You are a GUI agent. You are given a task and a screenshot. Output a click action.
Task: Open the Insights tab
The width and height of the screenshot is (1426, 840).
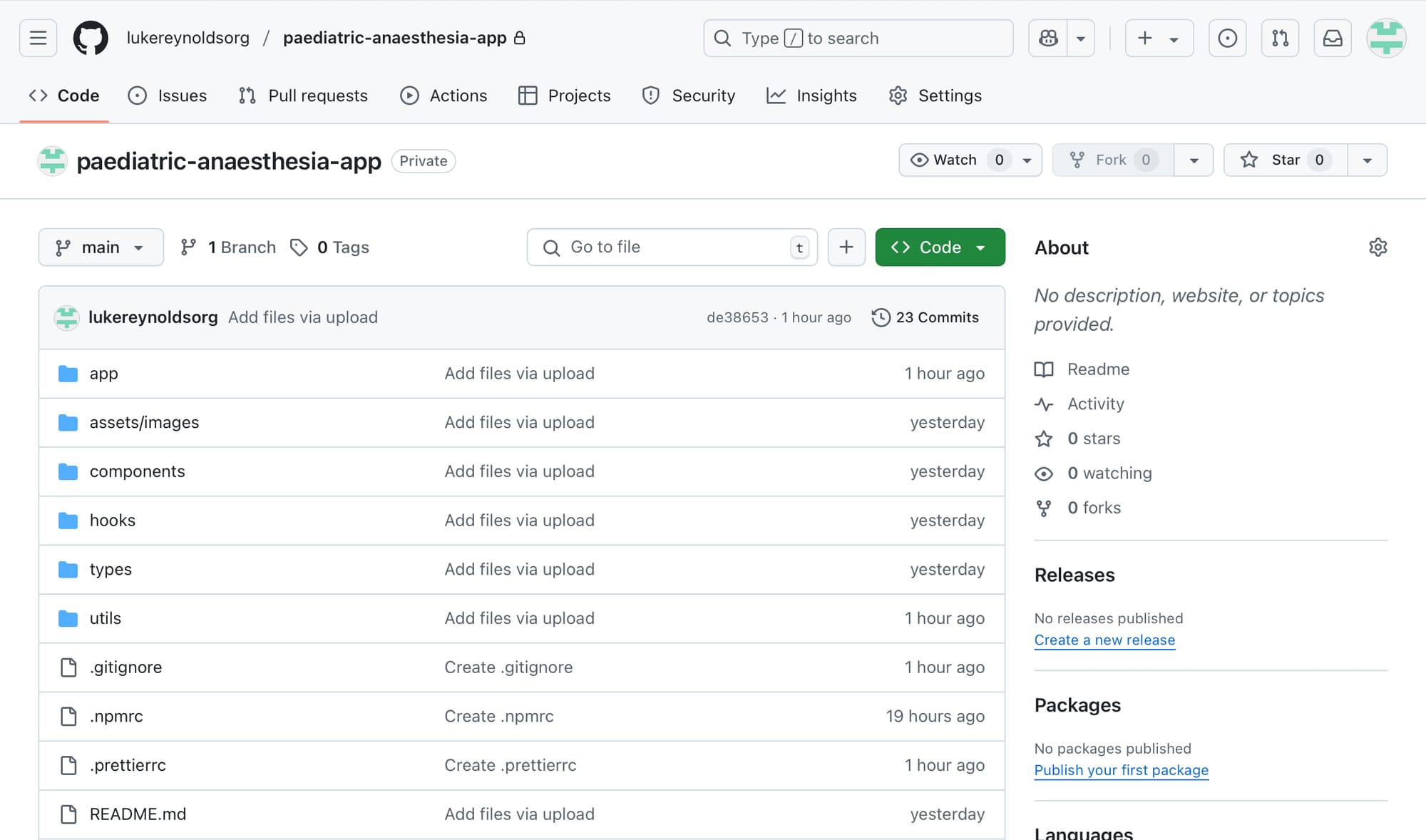click(x=811, y=96)
